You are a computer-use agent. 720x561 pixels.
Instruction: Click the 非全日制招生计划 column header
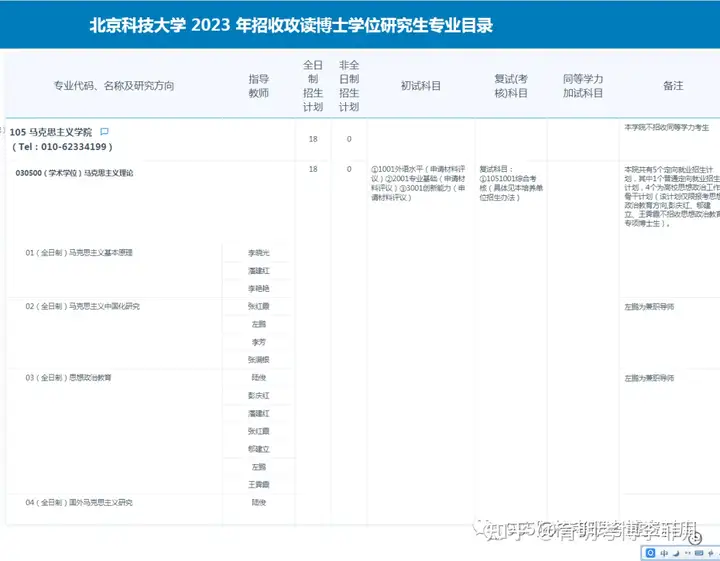click(349, 86)
